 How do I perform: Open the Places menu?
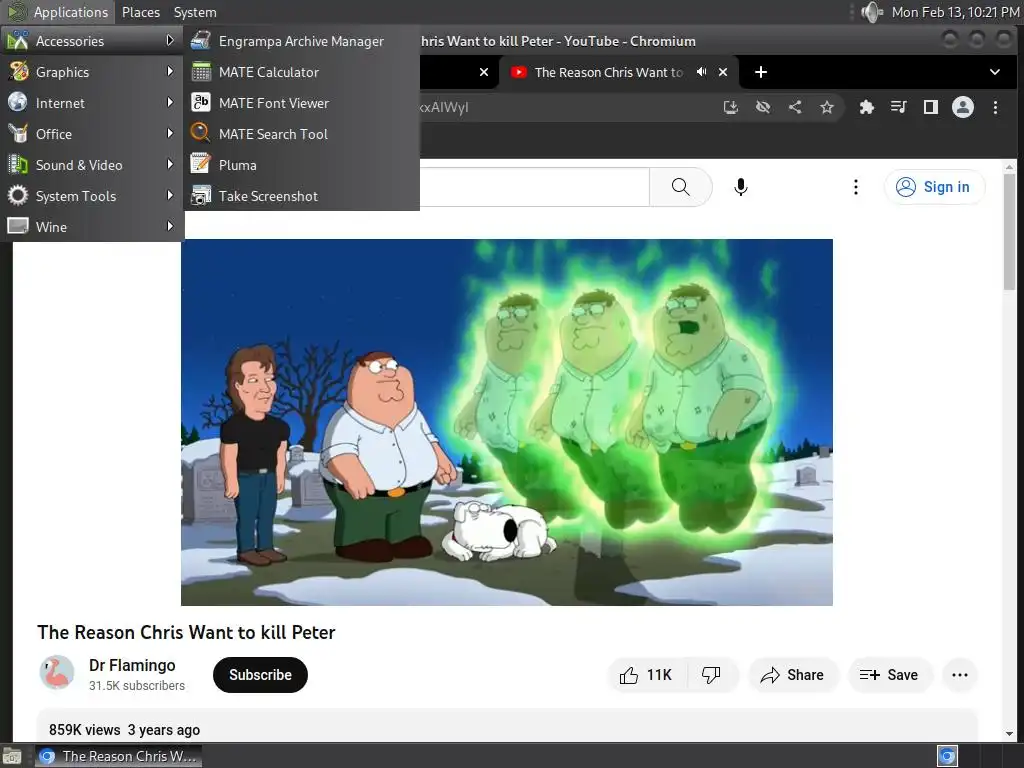[x=141, y=12]
